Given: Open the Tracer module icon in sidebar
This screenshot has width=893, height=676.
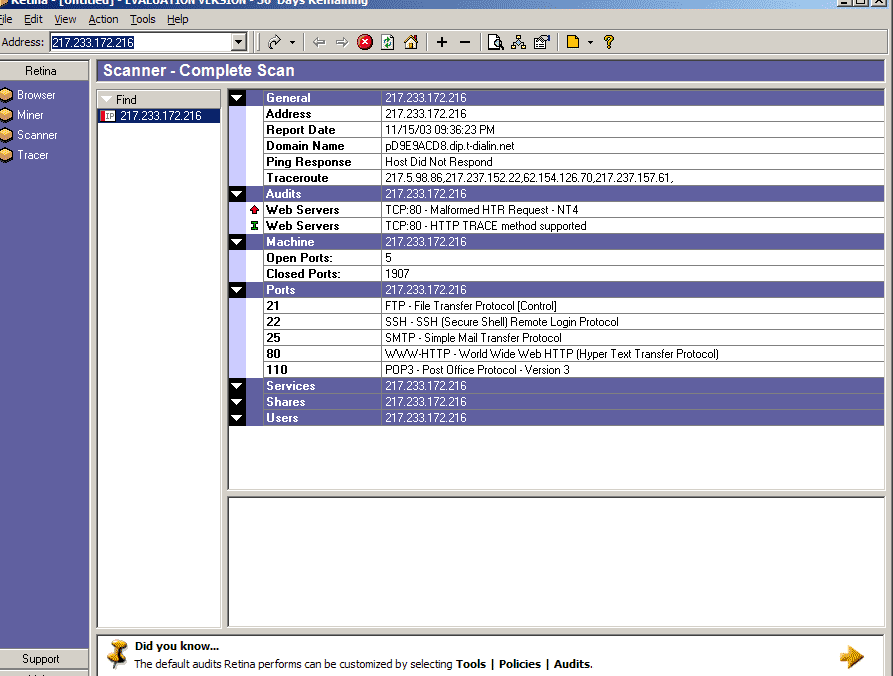Looking at the screenshot, I should tap(6, 155).
